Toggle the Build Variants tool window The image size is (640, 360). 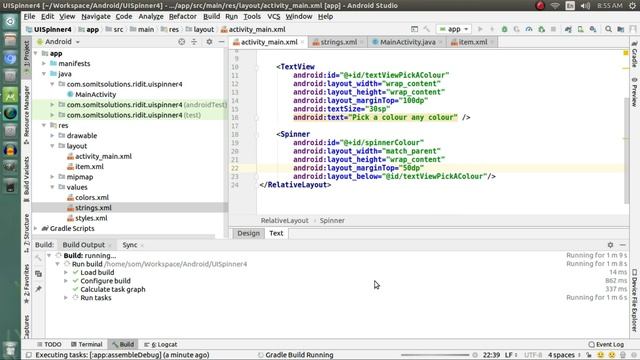pyautogui.click(x=27, y=179)
